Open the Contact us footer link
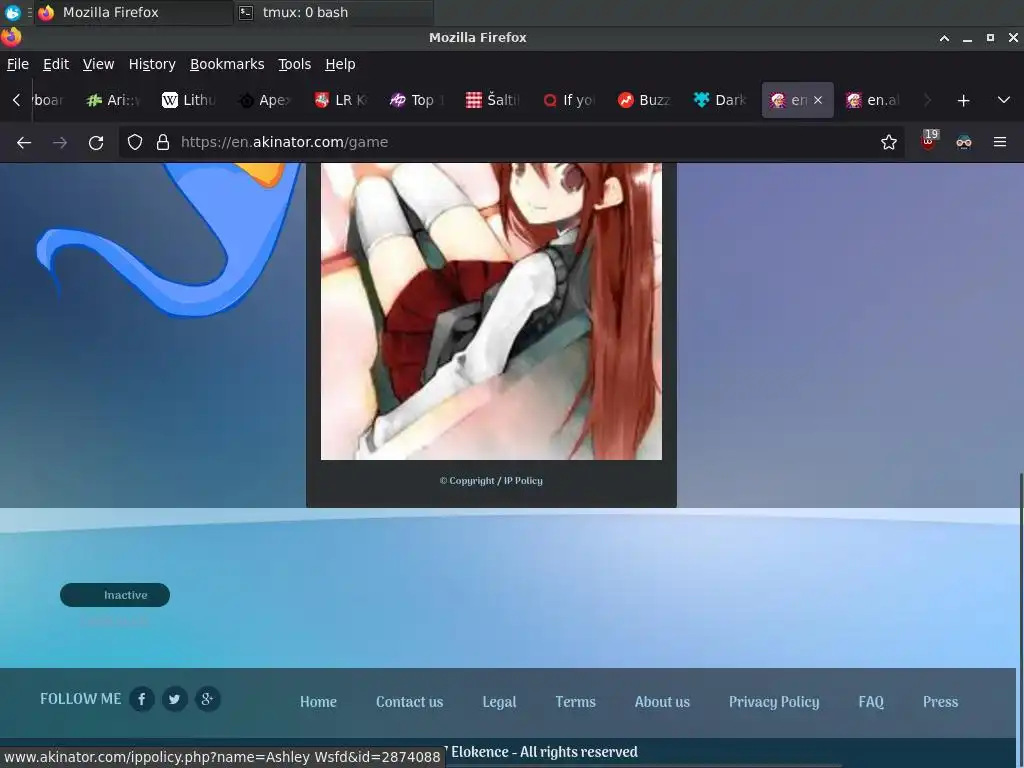The width and height of the screenshot is (1024, 768). [x=409, y=702]
